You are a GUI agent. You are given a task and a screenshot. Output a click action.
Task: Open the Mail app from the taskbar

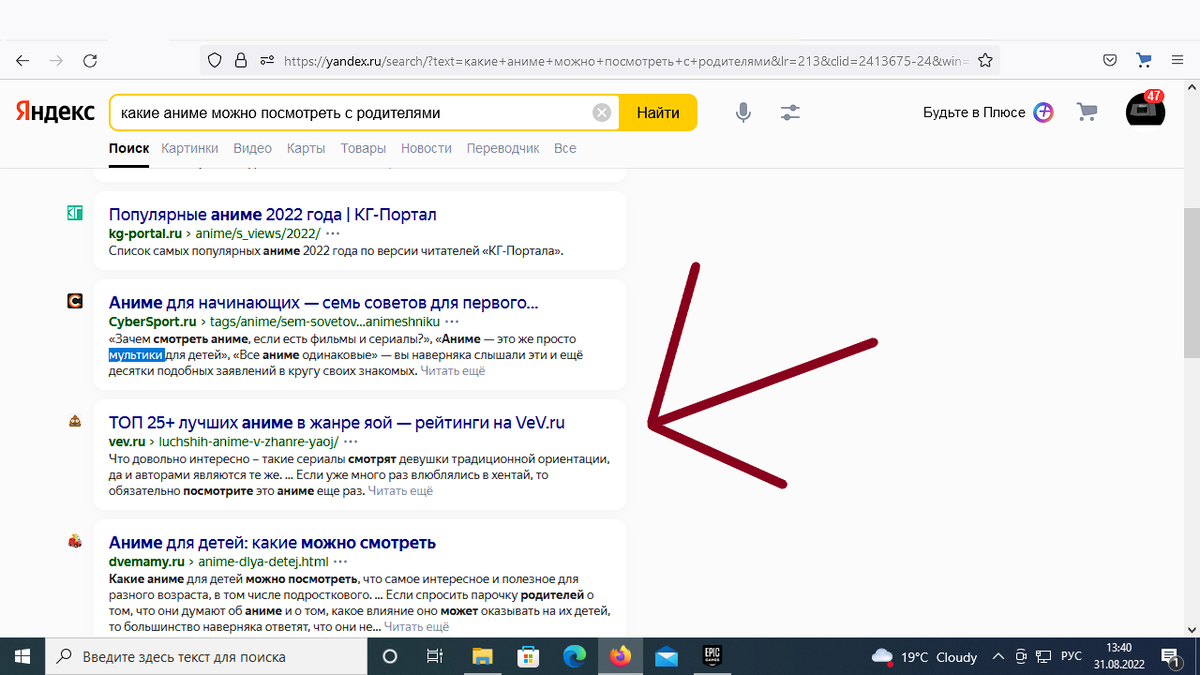pyautogui.click(x=667, y=657)
